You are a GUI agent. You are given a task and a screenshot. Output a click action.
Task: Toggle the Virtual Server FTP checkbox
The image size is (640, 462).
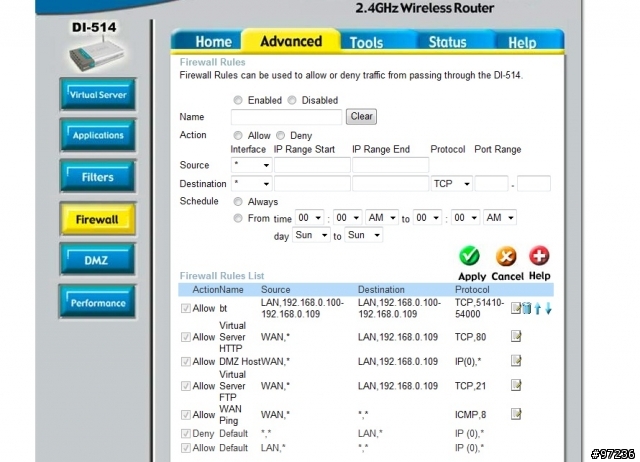pyautogui.click(x=186, y=386)
